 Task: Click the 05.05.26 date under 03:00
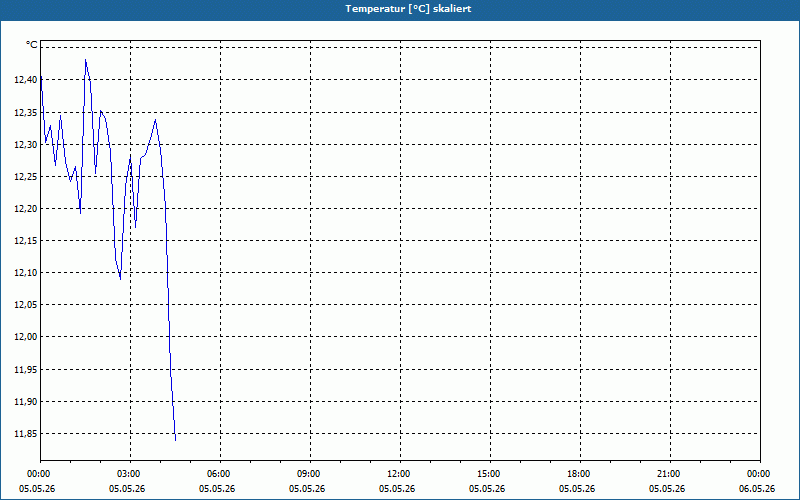coord(127,489)
